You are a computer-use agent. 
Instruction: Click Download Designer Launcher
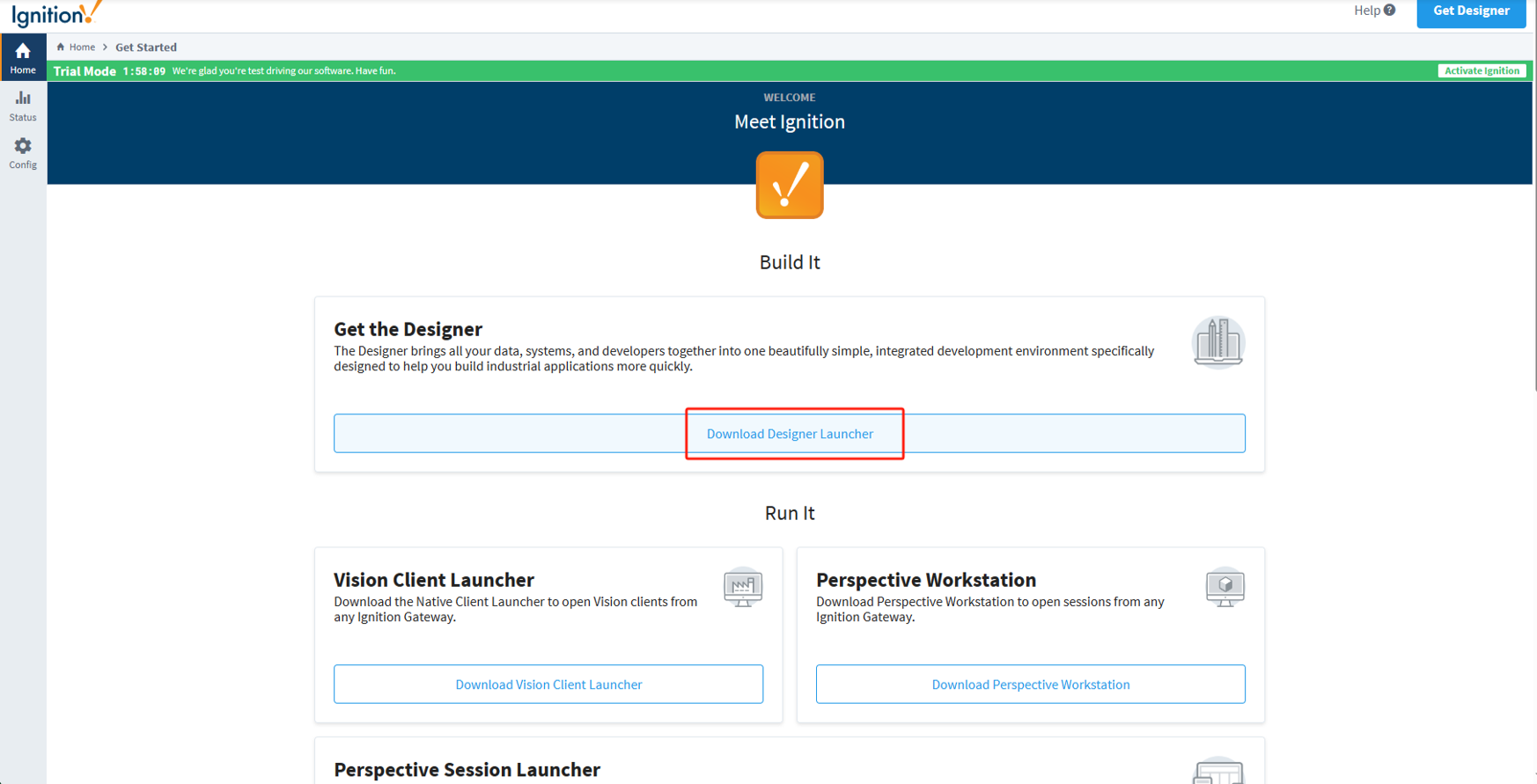790,434
